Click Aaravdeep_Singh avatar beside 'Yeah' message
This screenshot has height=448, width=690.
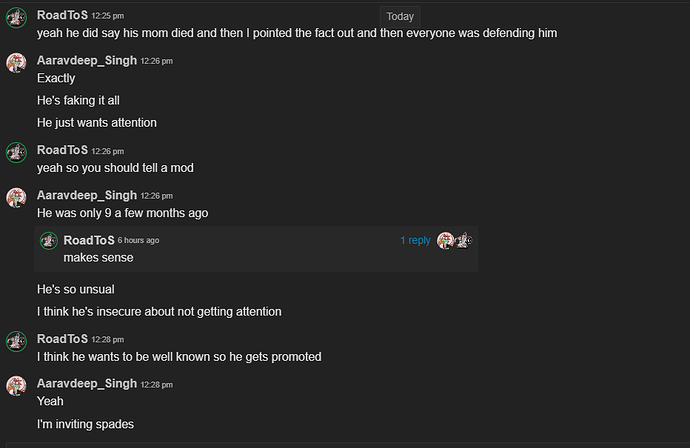16,386
